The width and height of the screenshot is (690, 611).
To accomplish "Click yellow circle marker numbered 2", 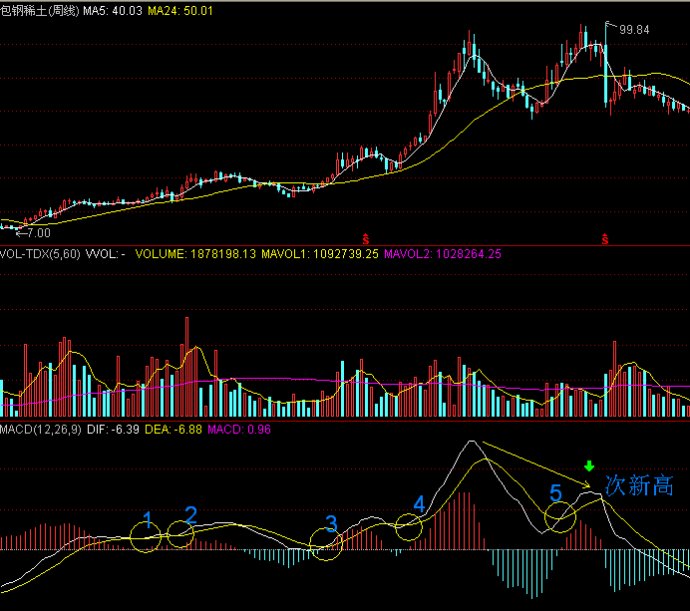I will coord(179,534).
